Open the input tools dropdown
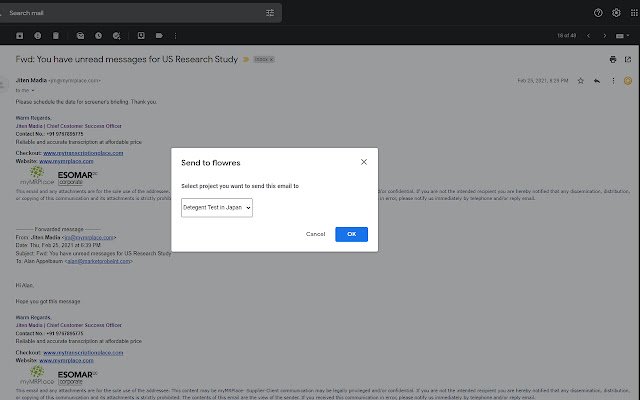Screen dimensions: 640x400 tap(622, 36)
